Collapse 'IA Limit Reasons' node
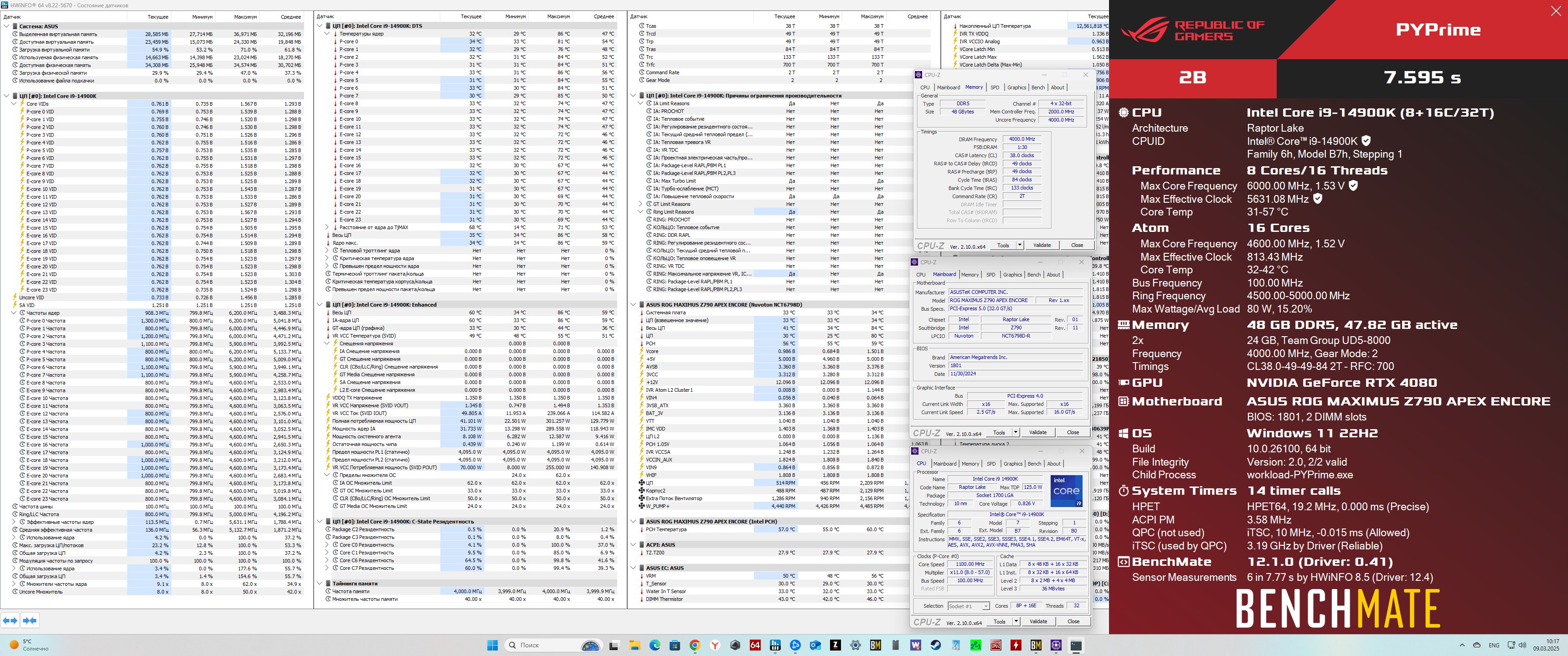This screenshot has height=656, width=1568. click(x=640, y=103)
